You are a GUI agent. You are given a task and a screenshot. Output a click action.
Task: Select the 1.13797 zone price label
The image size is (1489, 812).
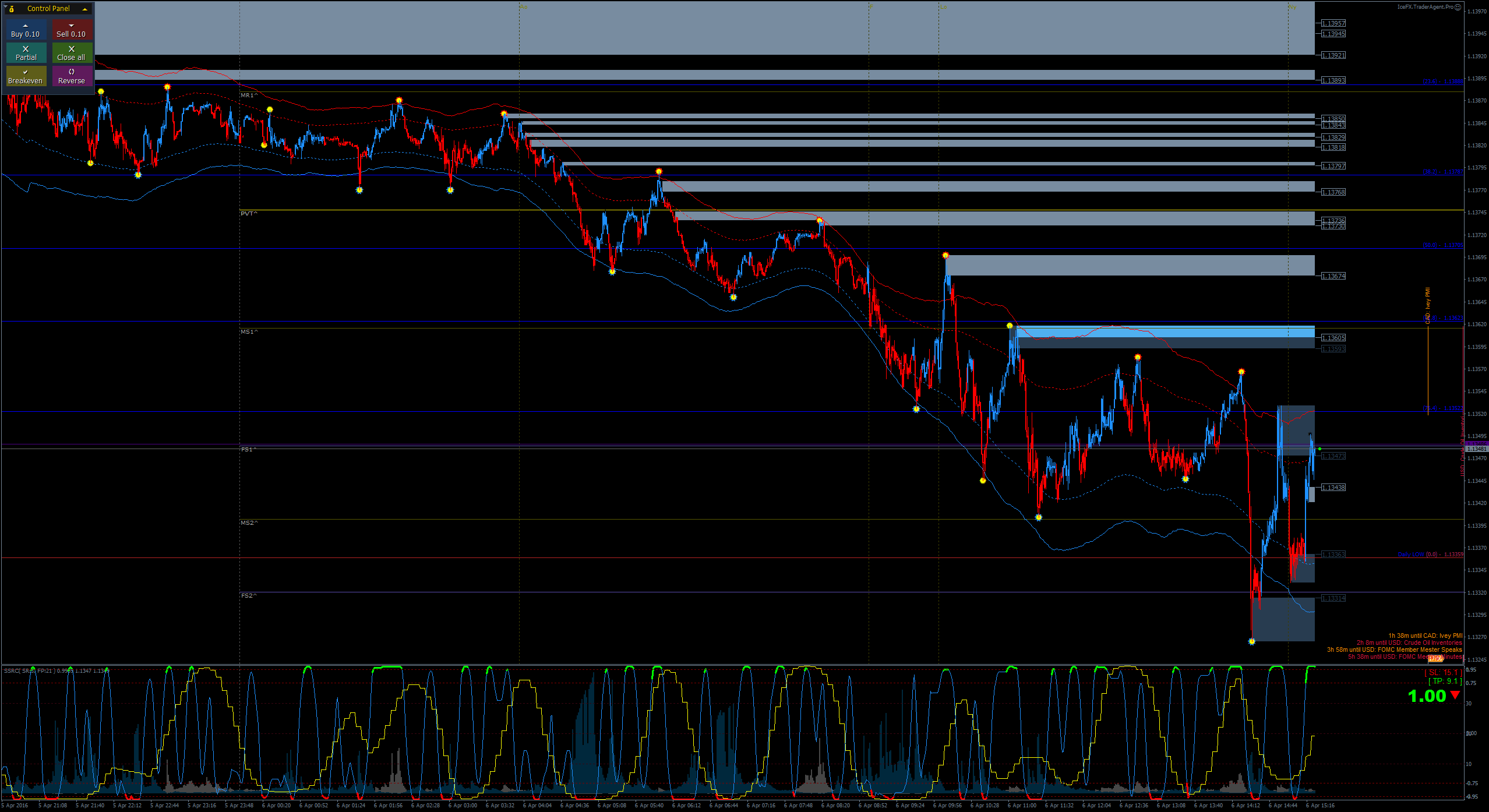pos(1333,166)
